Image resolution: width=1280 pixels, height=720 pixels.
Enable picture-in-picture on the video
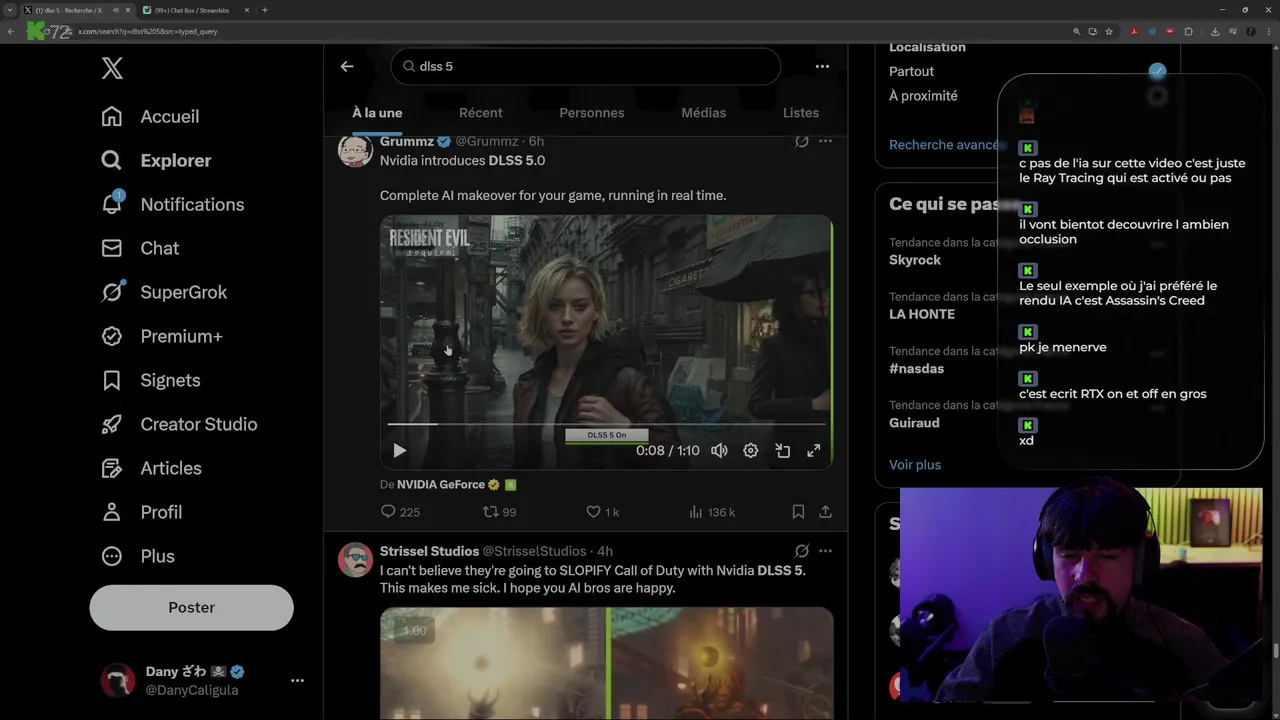(783, 451)
